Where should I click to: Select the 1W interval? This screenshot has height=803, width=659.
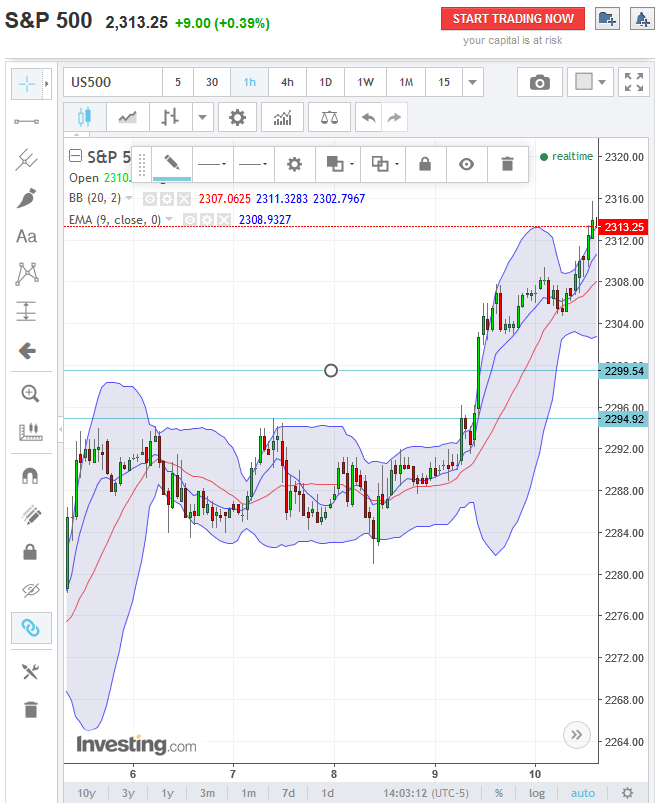click(x=366, y=82)
